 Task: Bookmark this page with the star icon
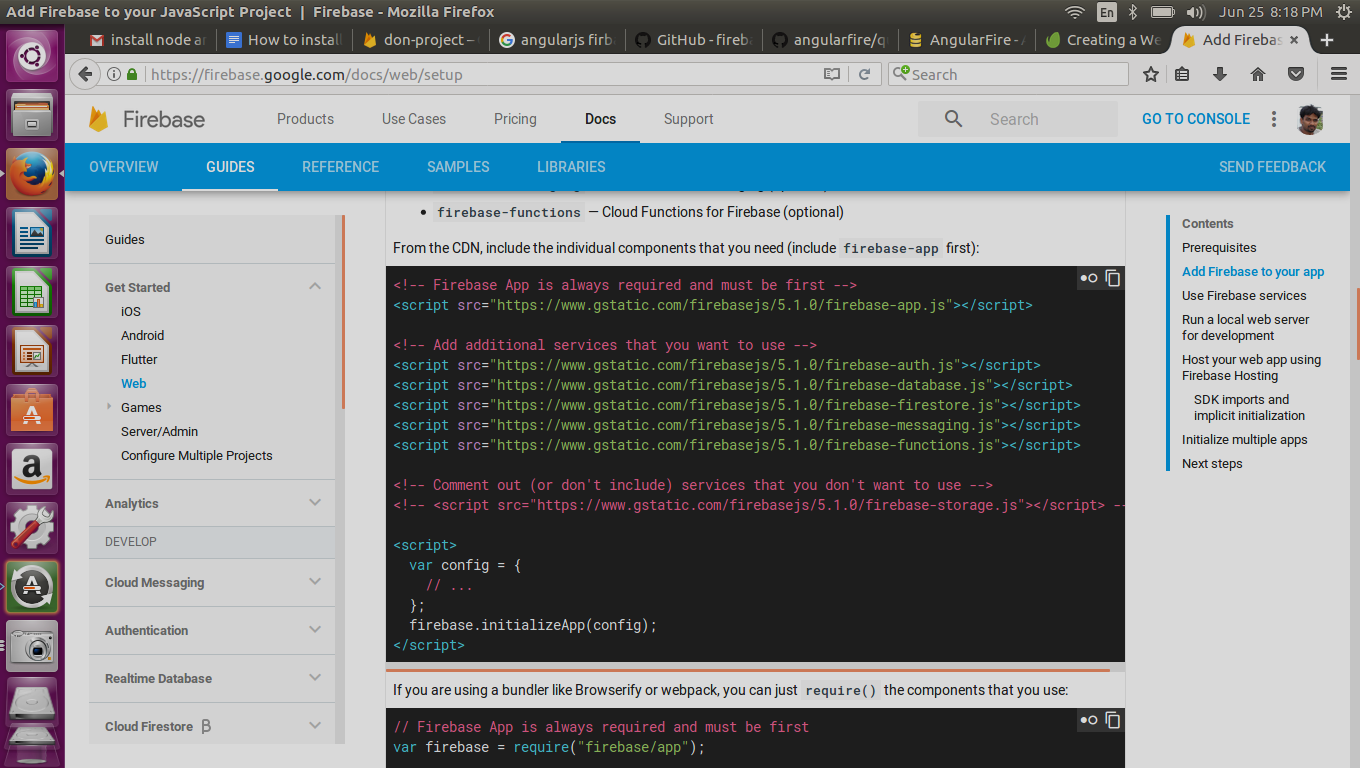click(1151, 74)
